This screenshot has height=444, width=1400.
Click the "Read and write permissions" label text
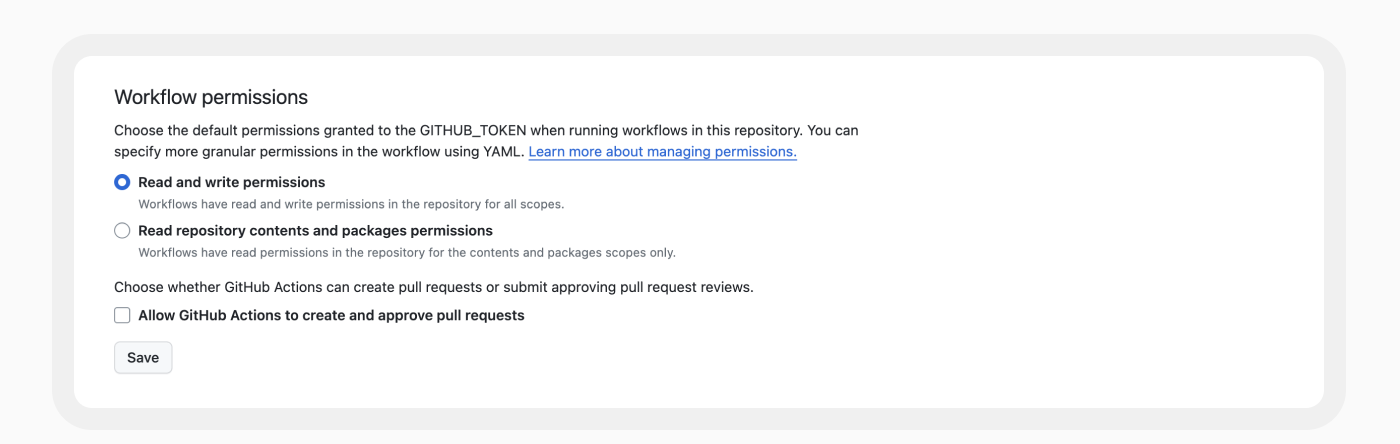231,182
